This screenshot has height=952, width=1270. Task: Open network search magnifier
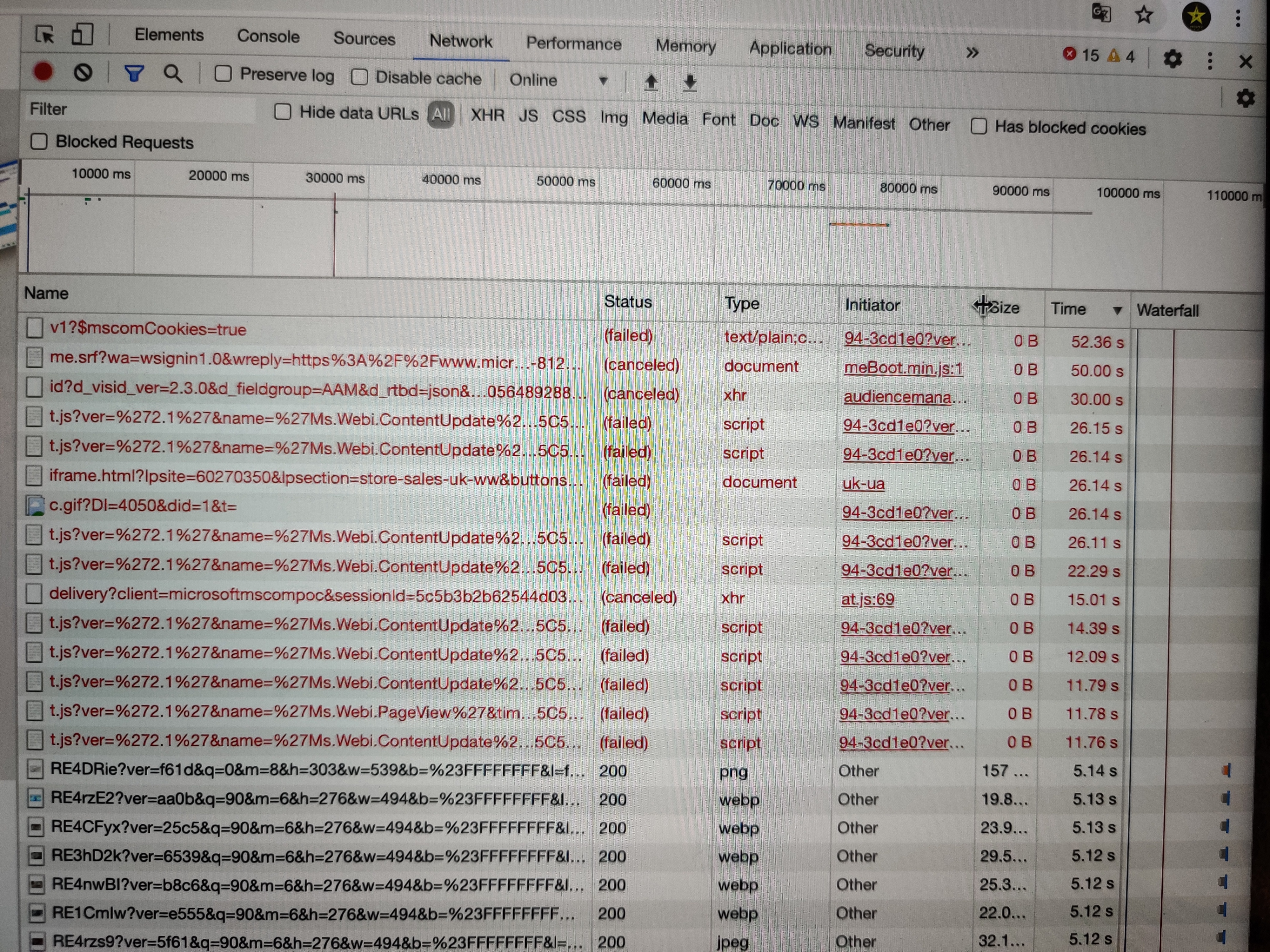pyautogui.click(x=173, y=74)
